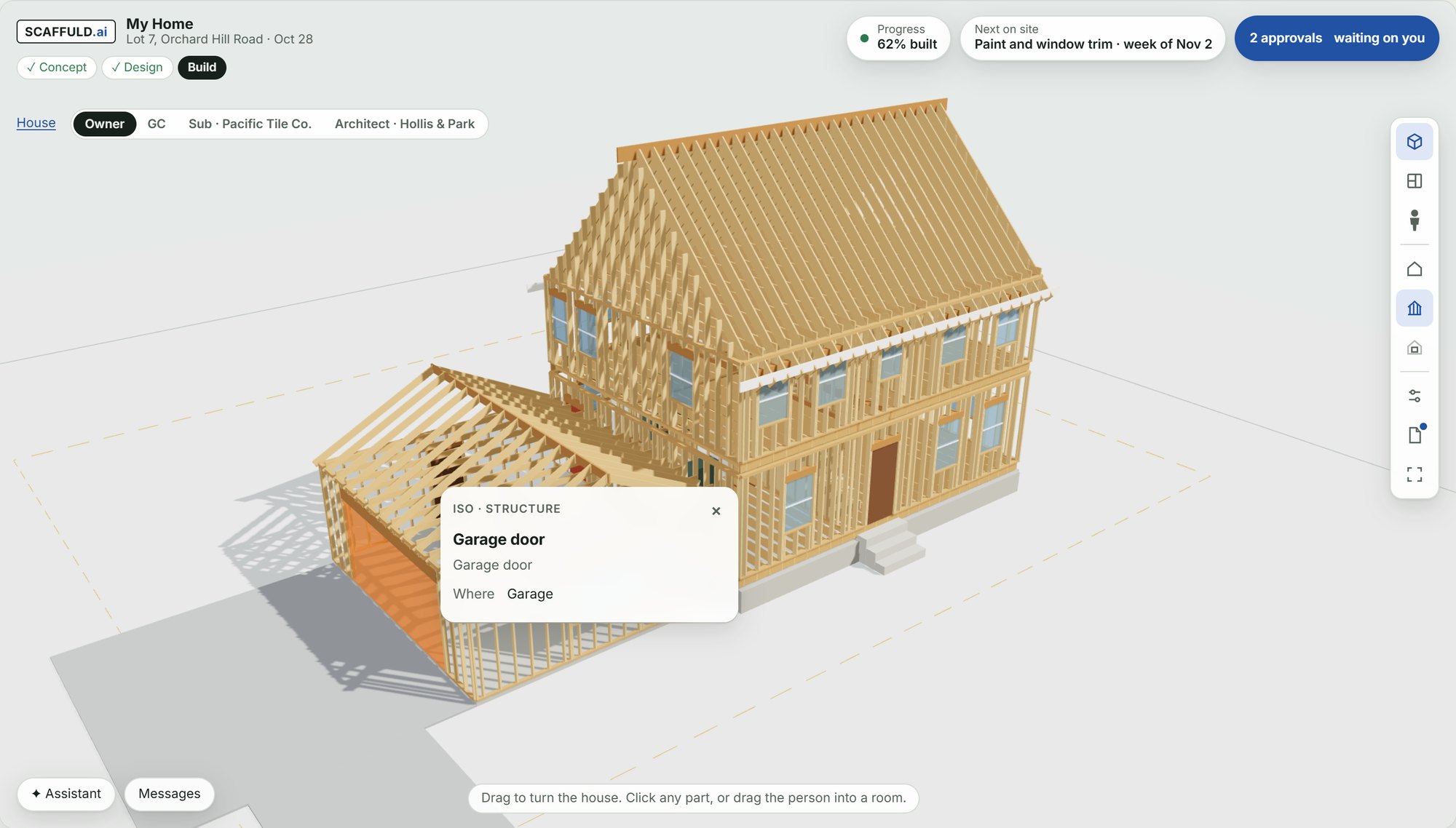Click the 'My Home' project title
The image size is (1456, 828).
pyautogui.click(x=159, y=24)
